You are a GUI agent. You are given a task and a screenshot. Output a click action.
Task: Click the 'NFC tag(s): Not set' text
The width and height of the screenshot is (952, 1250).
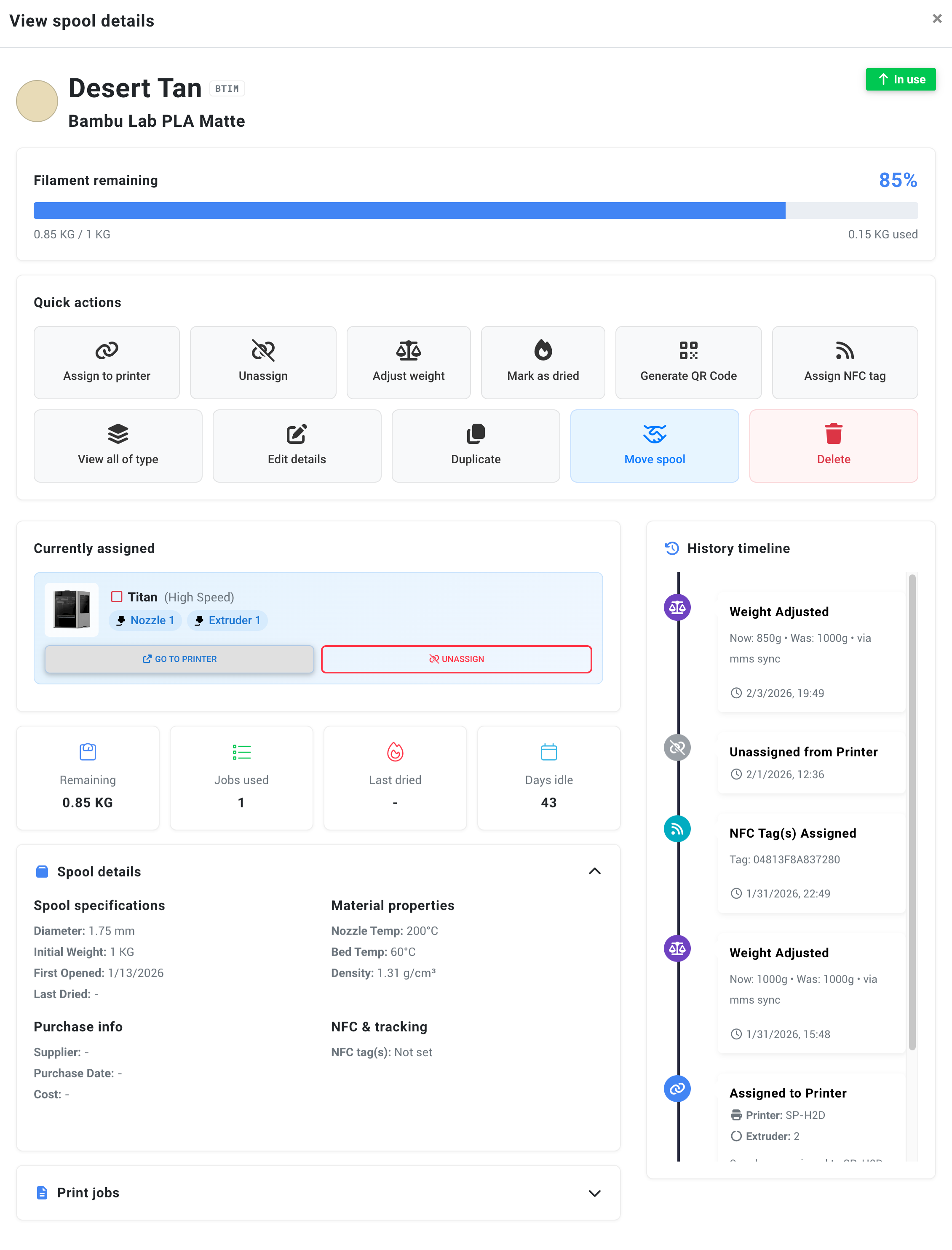point(381,1052)
